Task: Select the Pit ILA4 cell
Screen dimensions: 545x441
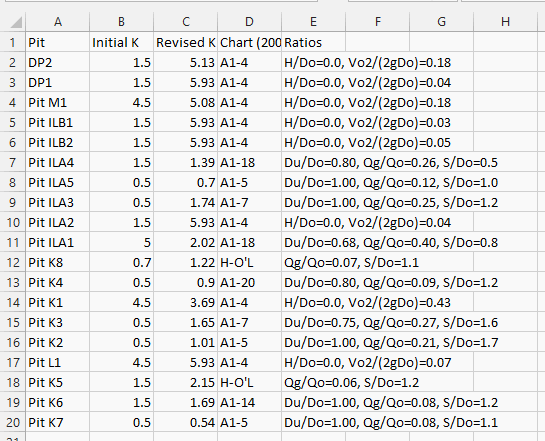Action: pyautogui.click(x=58, y=162)
